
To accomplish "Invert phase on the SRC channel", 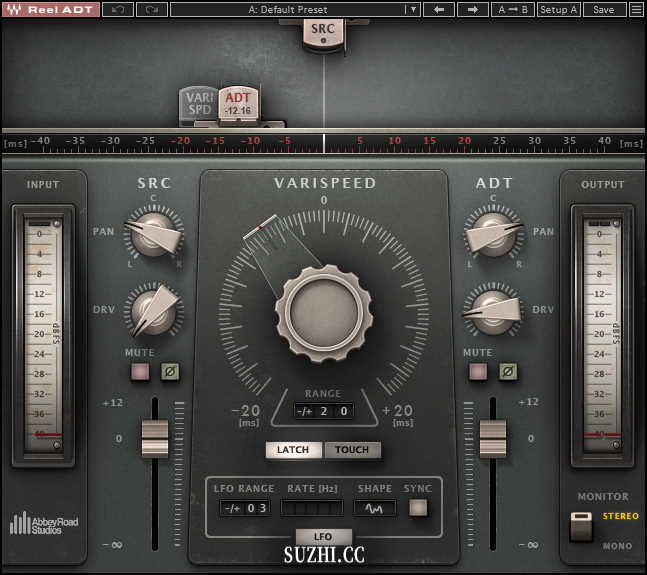I will [x=169, y=372].
